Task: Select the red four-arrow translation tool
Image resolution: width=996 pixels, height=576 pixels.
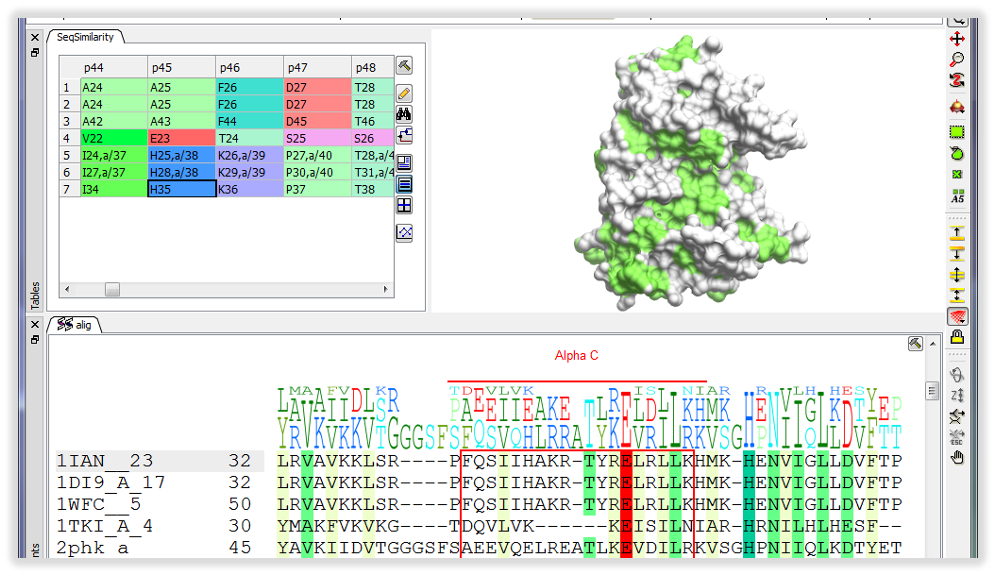Action: 957,39
